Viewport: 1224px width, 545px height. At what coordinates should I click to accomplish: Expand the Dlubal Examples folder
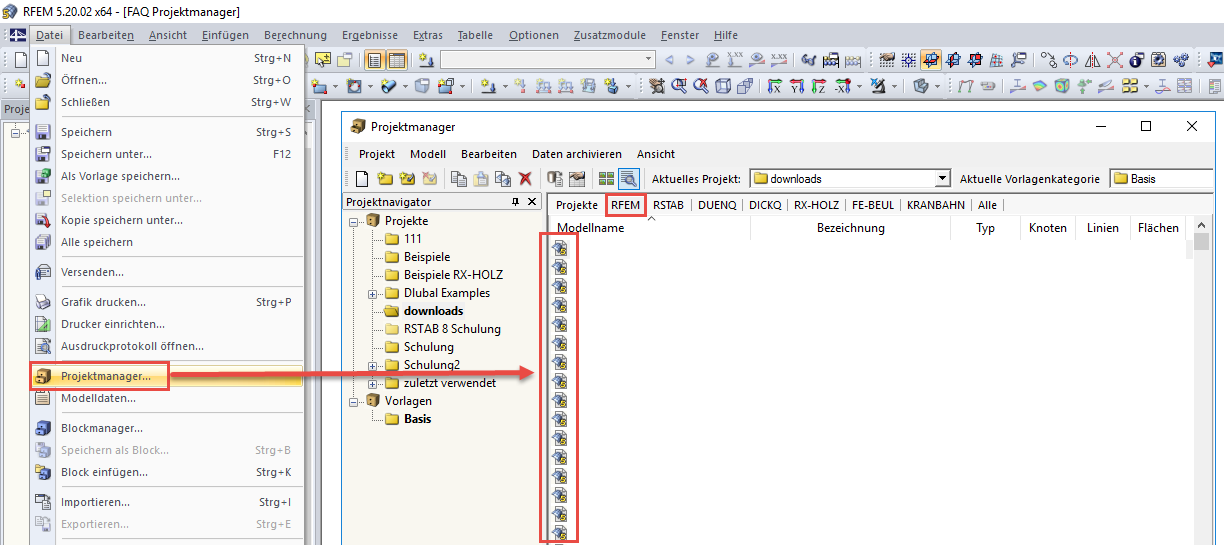373,294
